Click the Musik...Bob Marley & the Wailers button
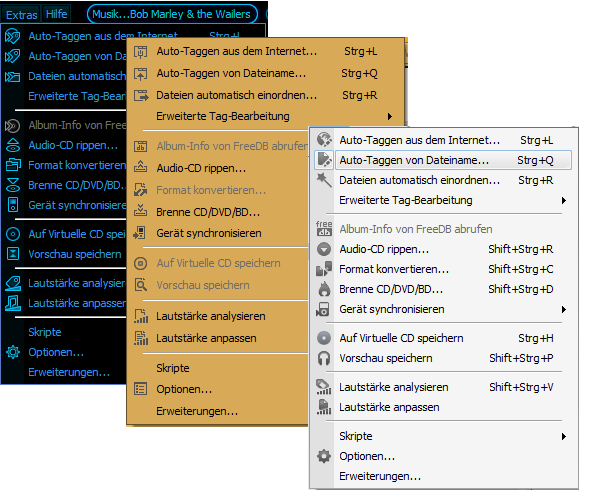 click(171, 15)
